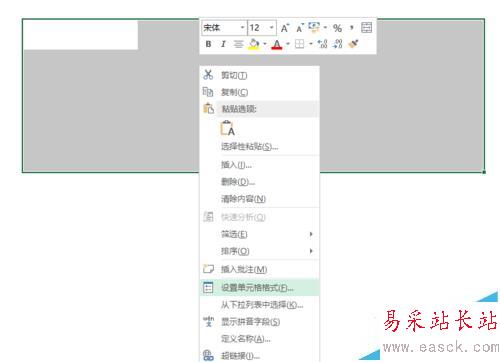Screen dimensions: 500x362
Task: Click 超链接(I) hyperlink entry
Action: (259, 355)
